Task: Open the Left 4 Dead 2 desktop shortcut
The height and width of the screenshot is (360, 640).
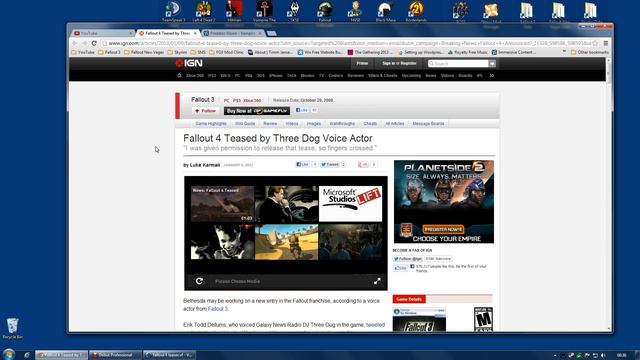Action: pyautogui.click(x=203, y=11)
